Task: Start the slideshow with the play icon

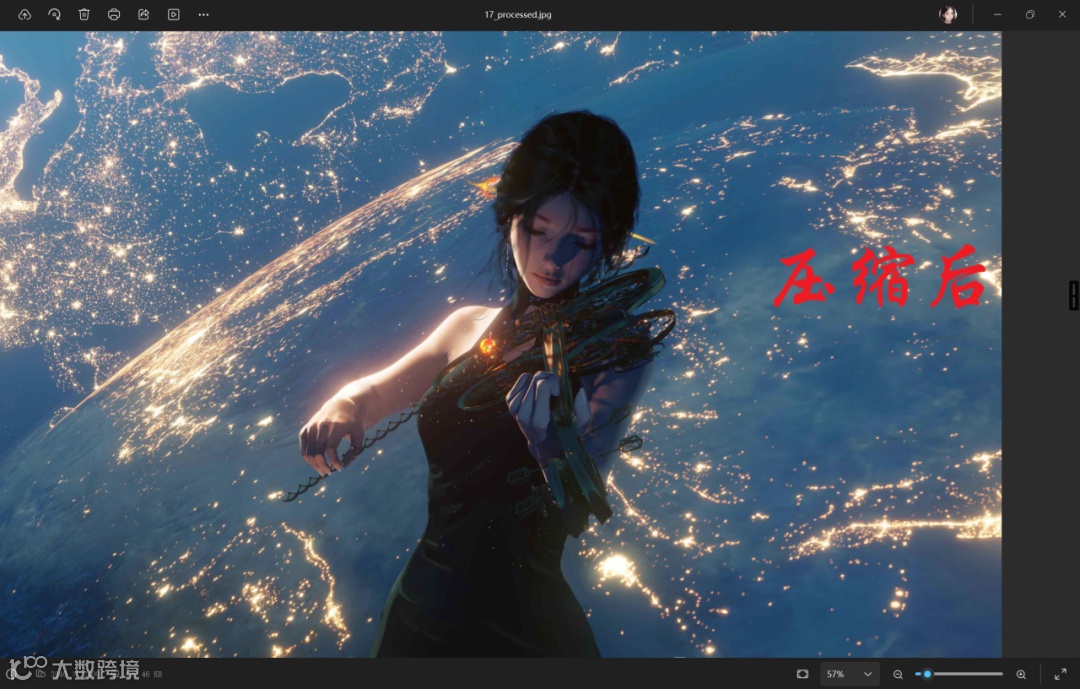Action: coord(174,14)
